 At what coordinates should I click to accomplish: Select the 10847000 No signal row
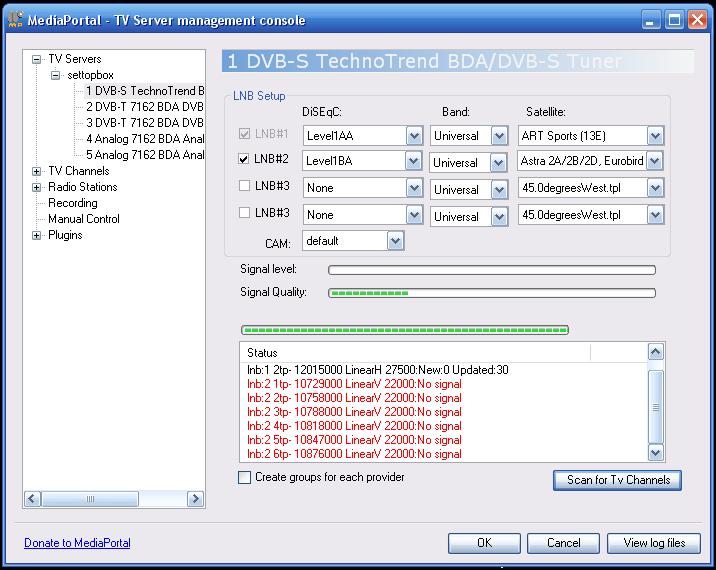click(x=354, y=440)
